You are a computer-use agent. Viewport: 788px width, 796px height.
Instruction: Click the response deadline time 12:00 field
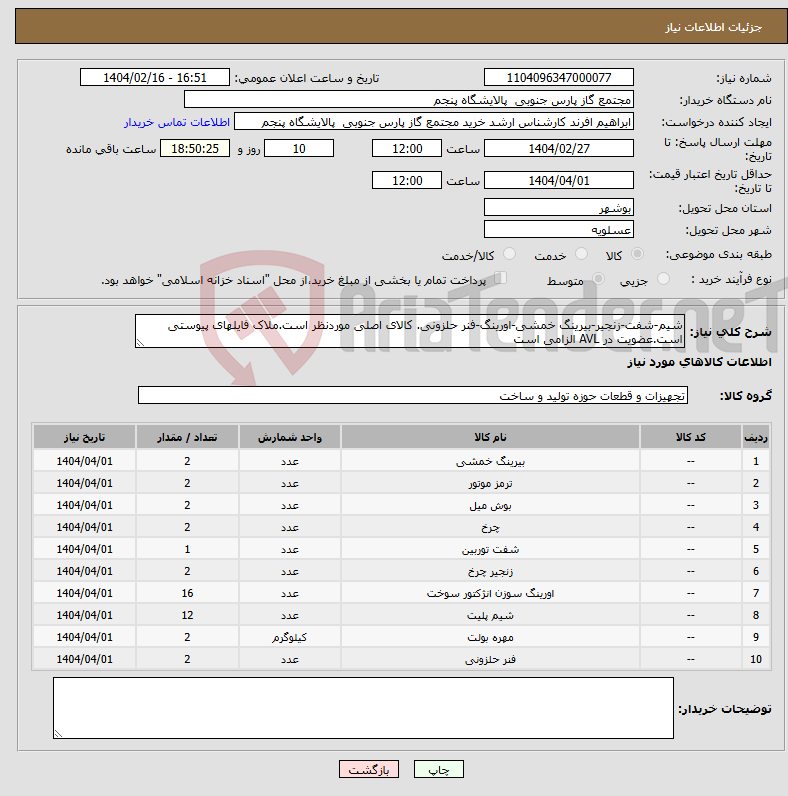(x=407, y=148)
